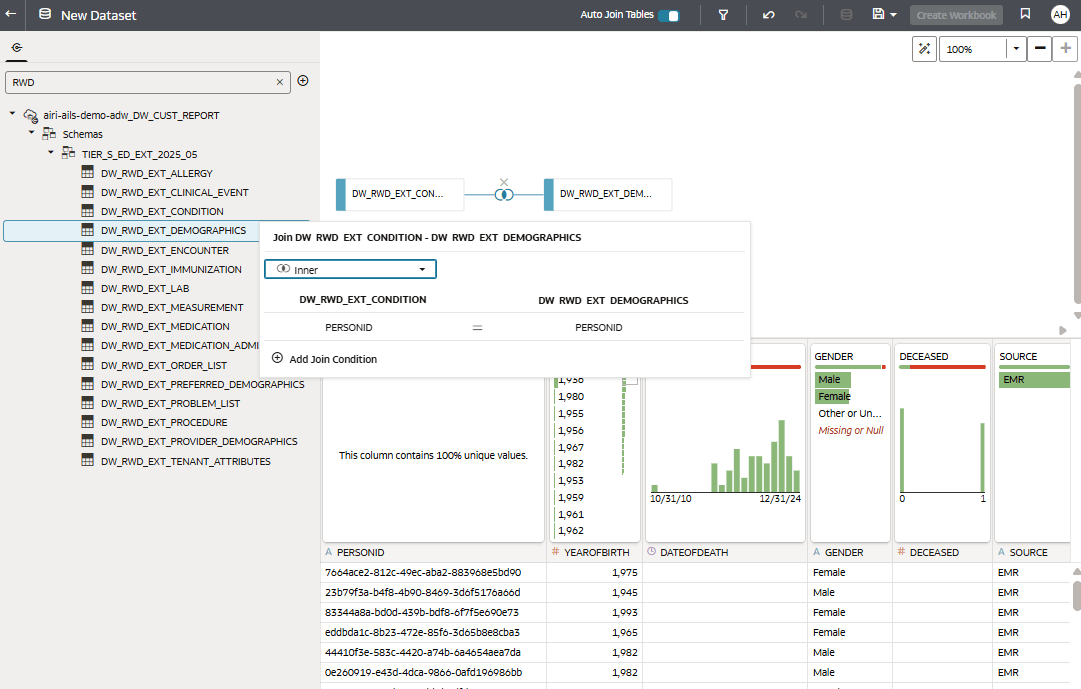Open the Inner join type dropdown
The image size is (1081, 689).
(x=350, y=269)
